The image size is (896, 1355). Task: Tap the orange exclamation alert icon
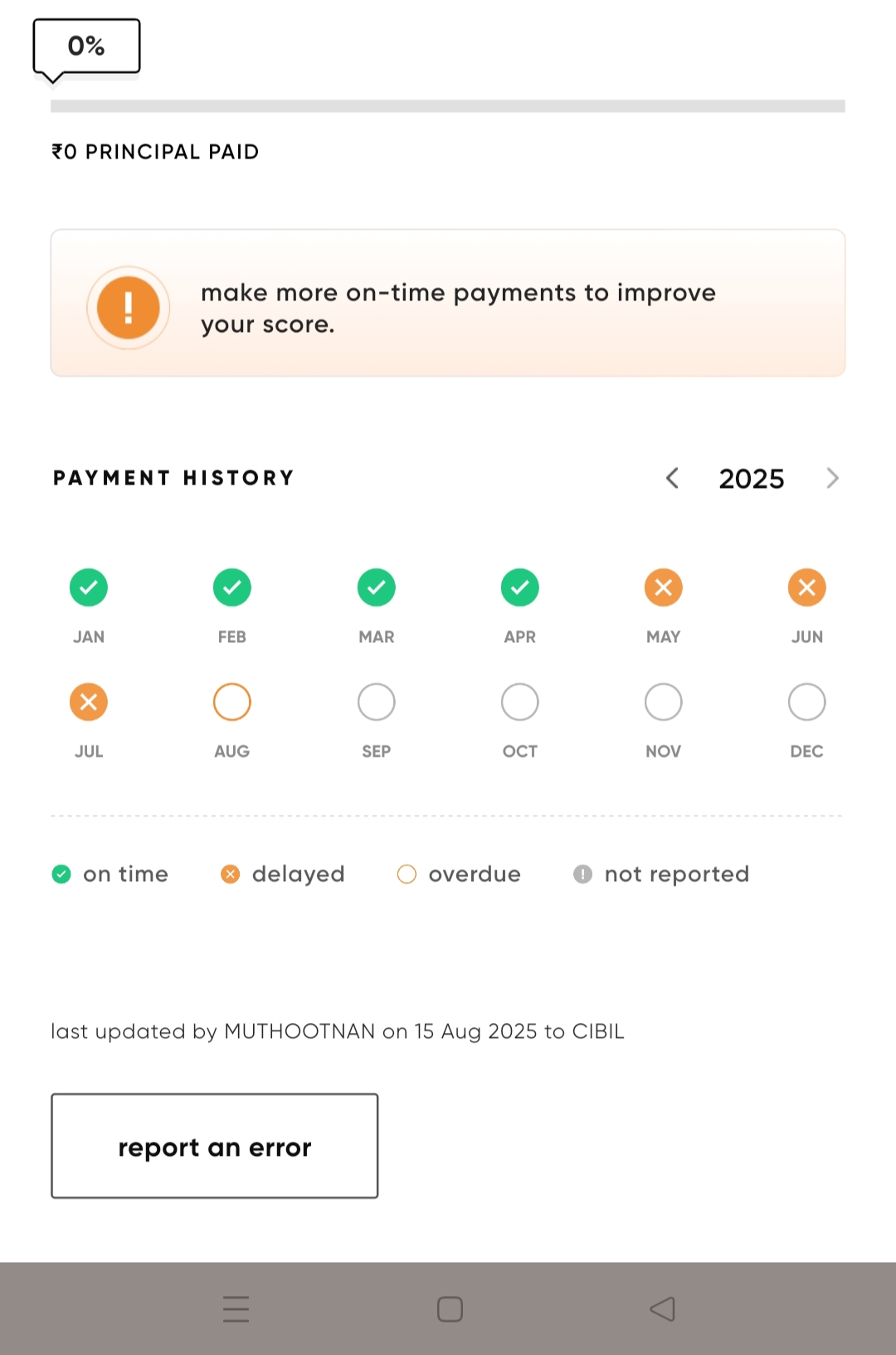coord(129,308)
